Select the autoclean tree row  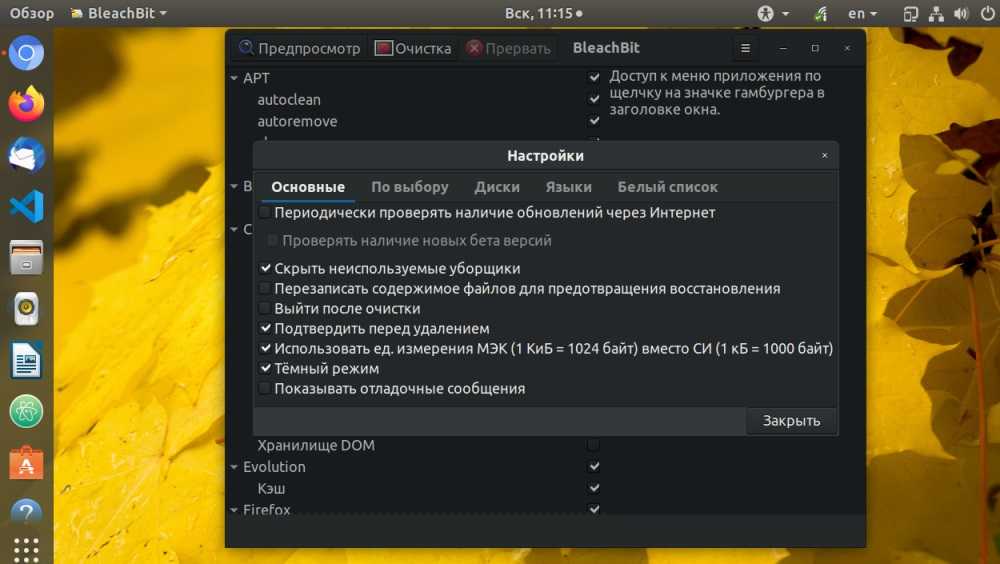(x=415, y=100)
